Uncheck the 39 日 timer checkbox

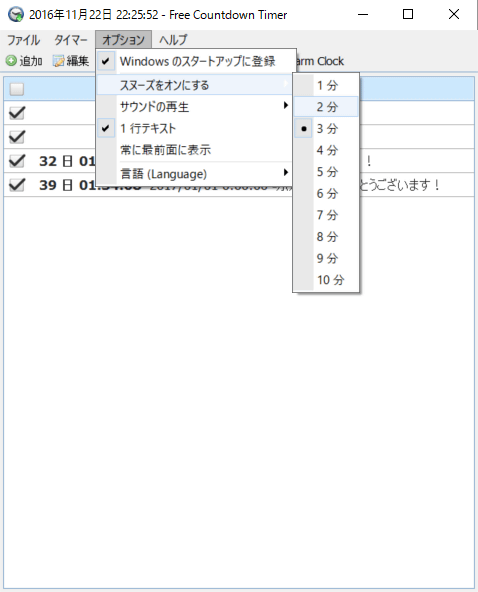coord(17,185)
